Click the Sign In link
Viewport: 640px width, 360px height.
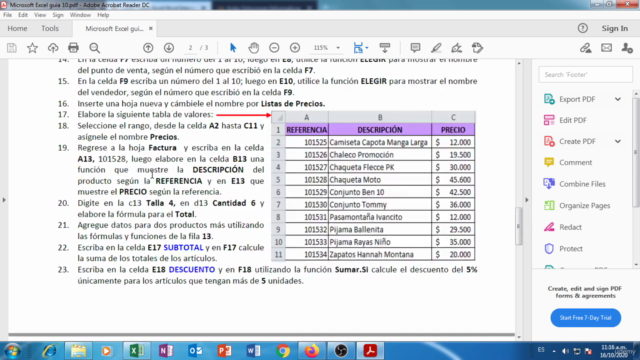[x=615, y=28]
